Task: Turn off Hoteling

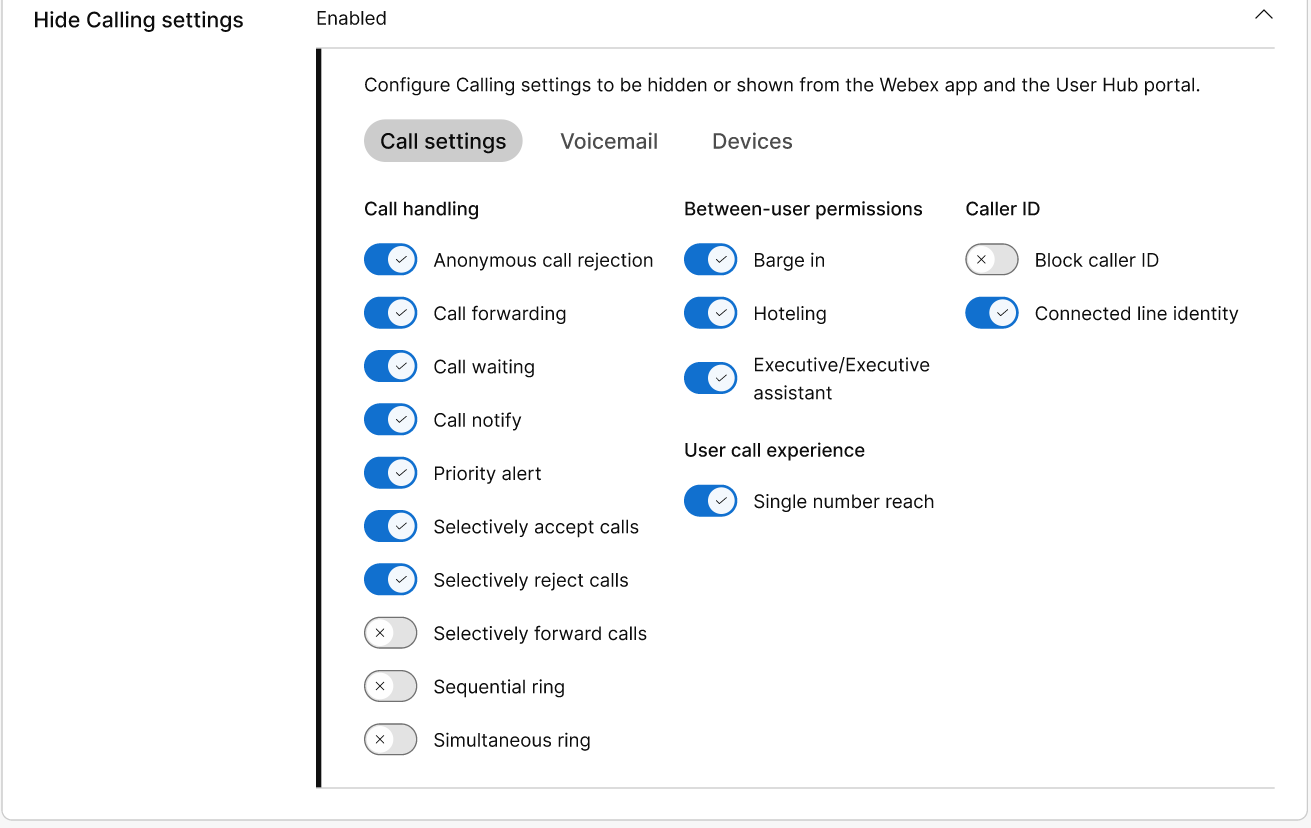Action: click(x=711, y=312)
